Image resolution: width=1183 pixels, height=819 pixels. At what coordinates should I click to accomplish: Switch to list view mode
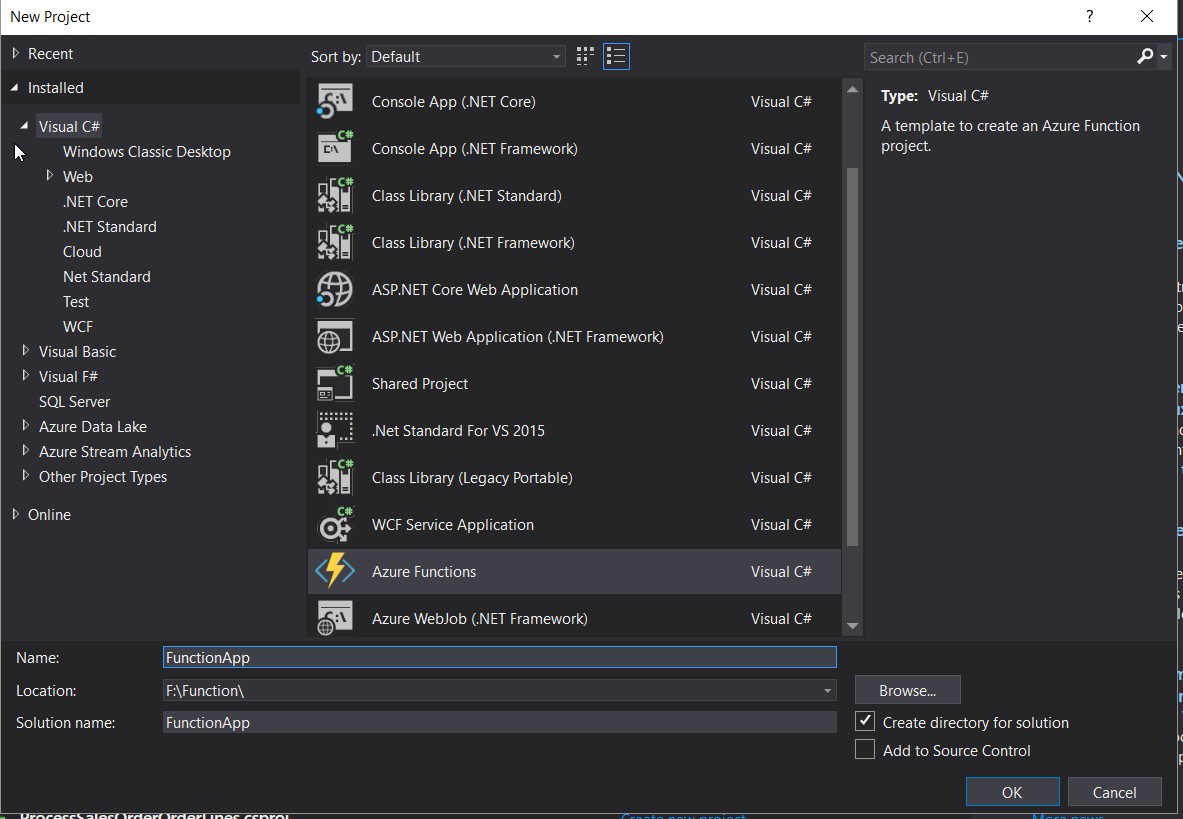pos(616,56)
